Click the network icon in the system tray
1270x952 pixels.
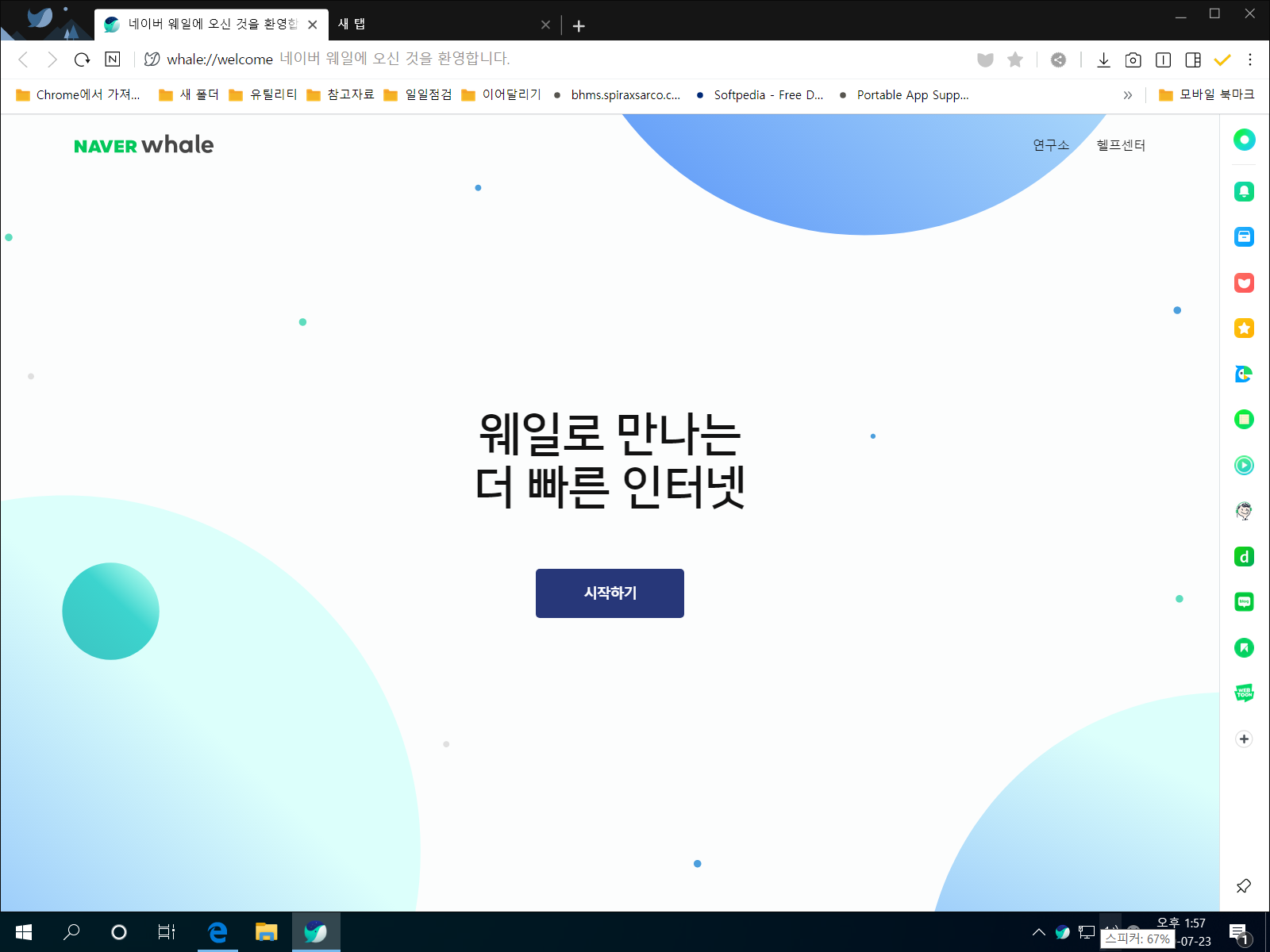point(1087,932)
